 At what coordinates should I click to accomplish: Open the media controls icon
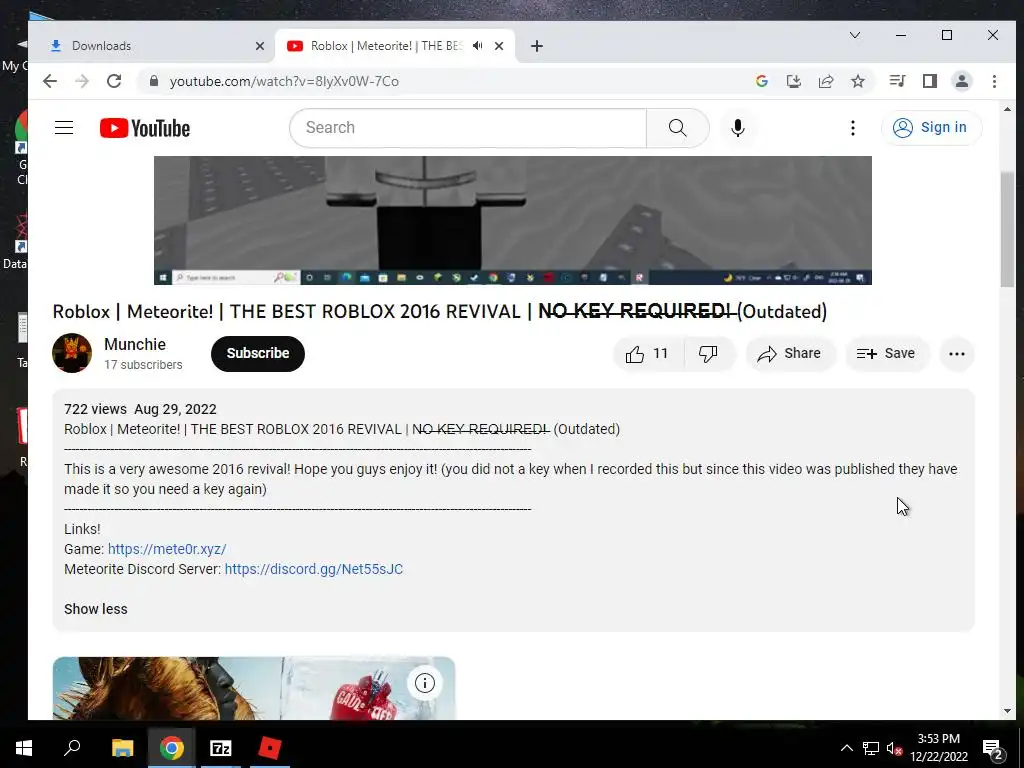click(x=897, y=81)
